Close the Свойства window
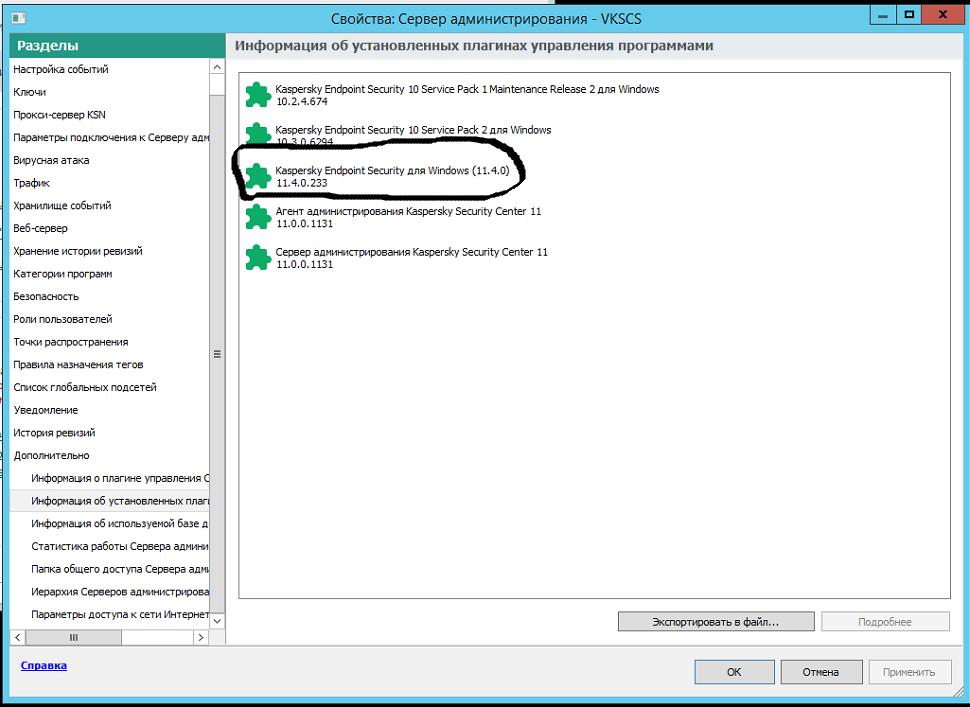This screenshot has height=707, width=970. pyautogui.click(x=943, y=15)
